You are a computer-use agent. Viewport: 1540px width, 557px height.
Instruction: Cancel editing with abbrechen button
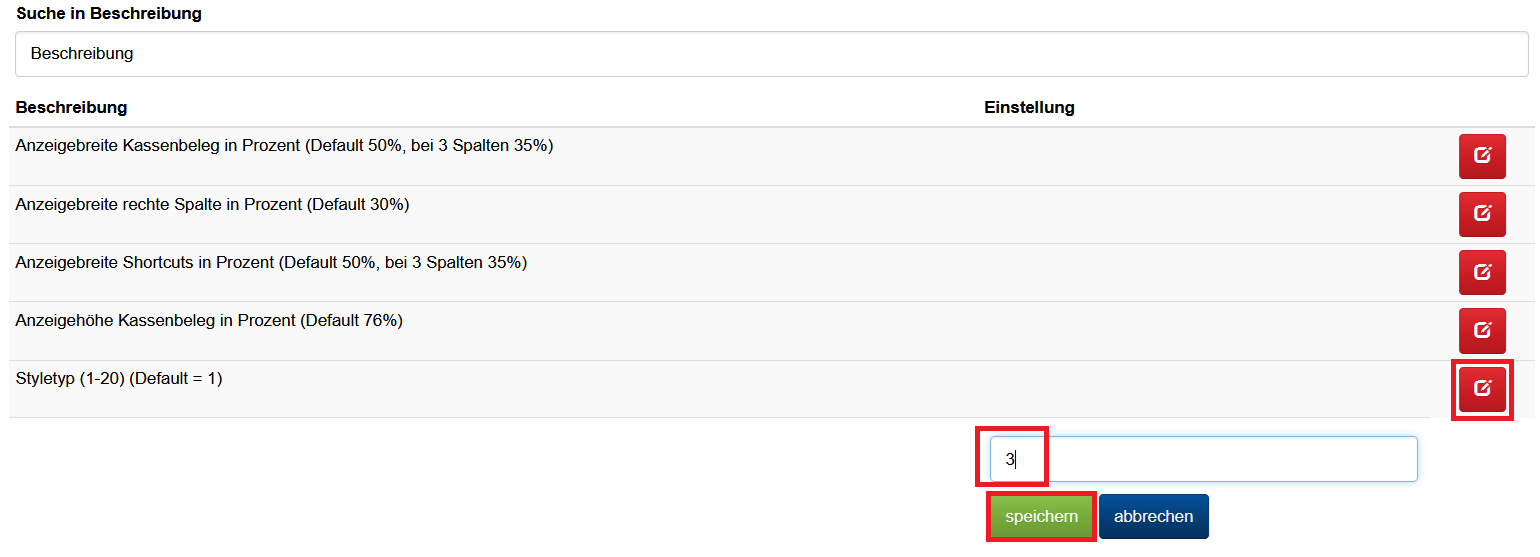[x=1153, y=517]
